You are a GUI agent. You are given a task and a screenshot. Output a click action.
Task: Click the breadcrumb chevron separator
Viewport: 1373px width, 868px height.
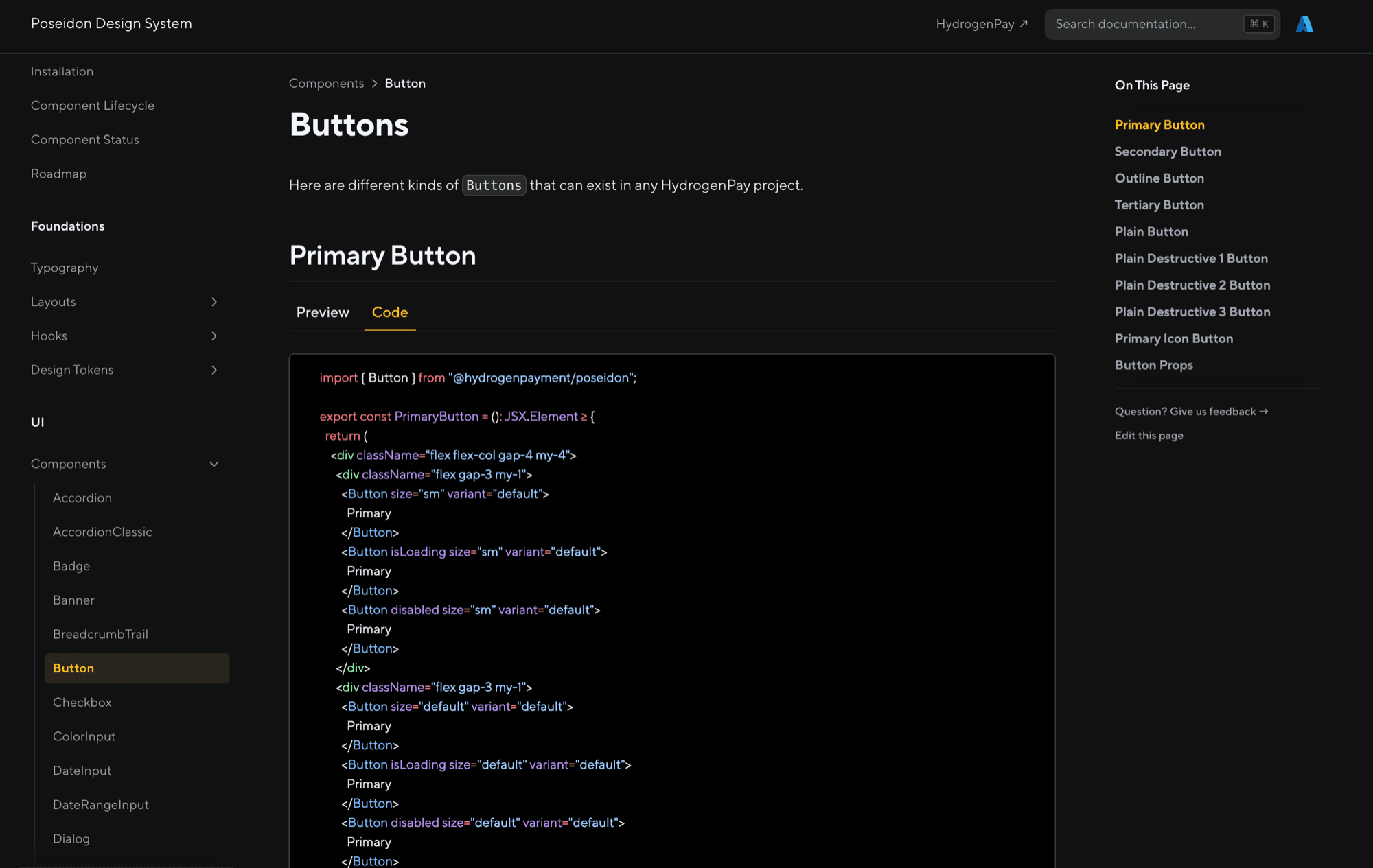[374, 84]
